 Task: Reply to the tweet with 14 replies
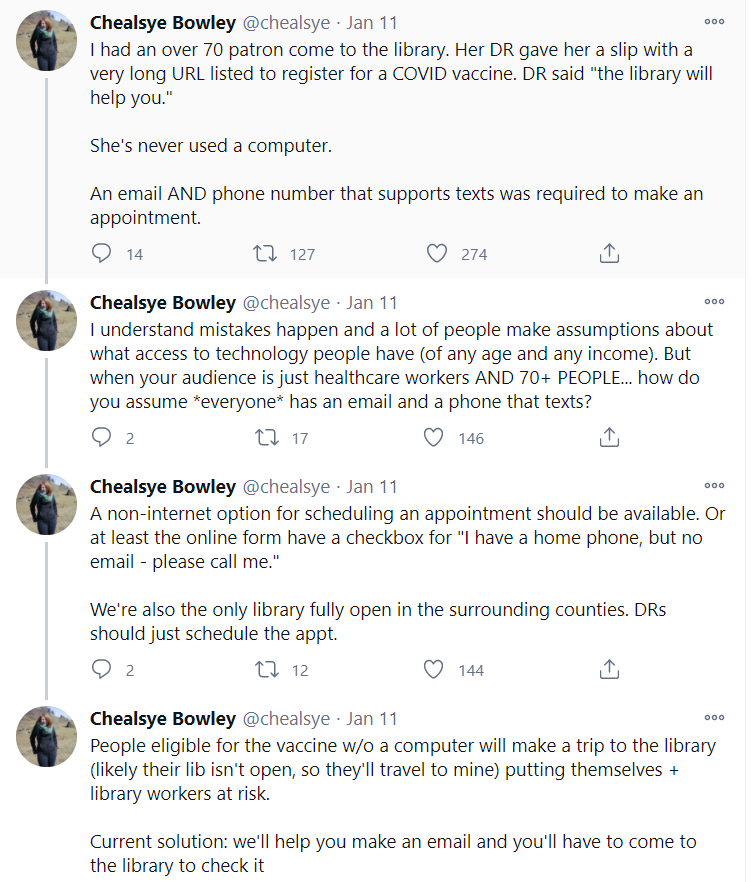[x=101, y=254]
